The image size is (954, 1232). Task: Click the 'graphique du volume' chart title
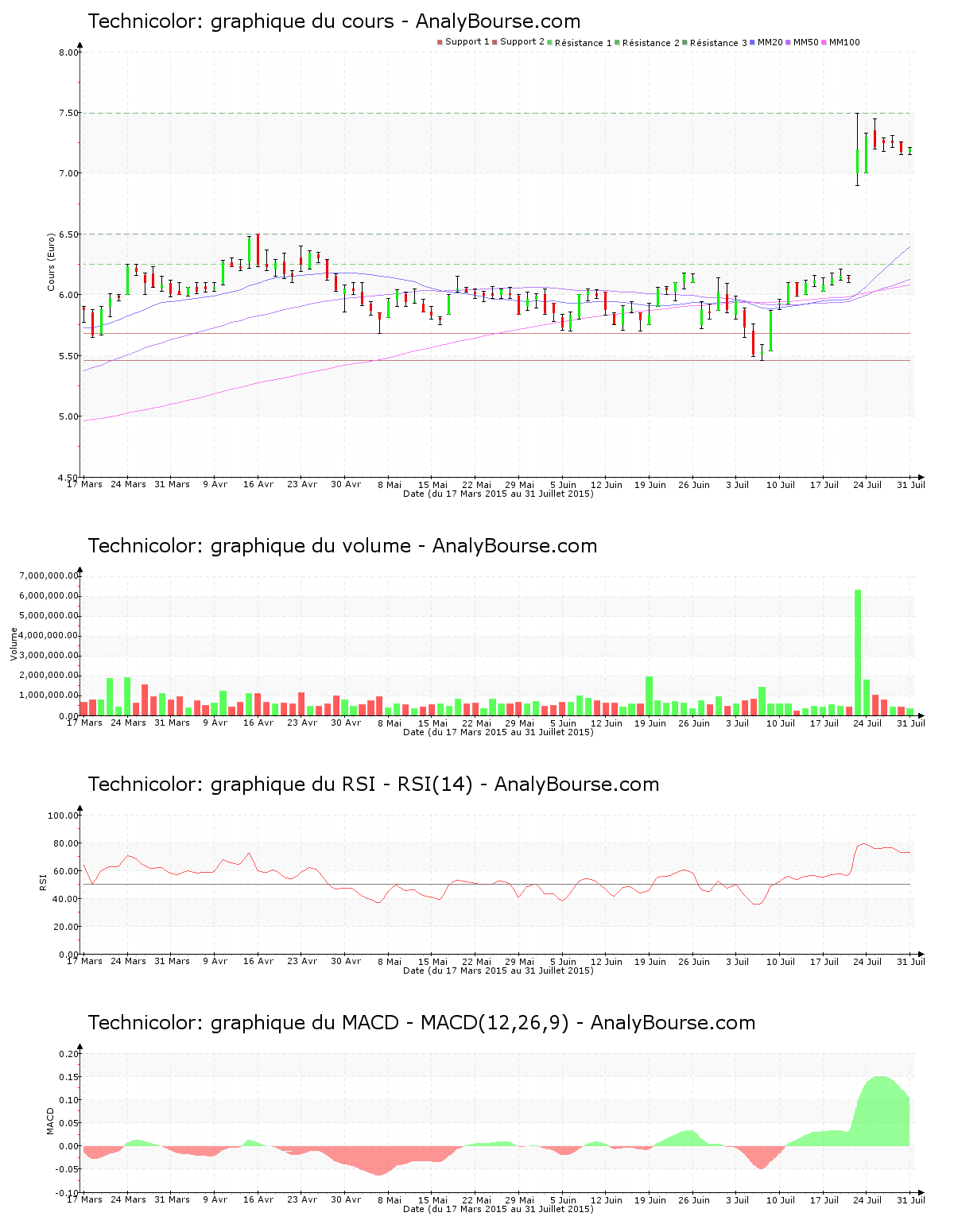[x=342, y=546]
